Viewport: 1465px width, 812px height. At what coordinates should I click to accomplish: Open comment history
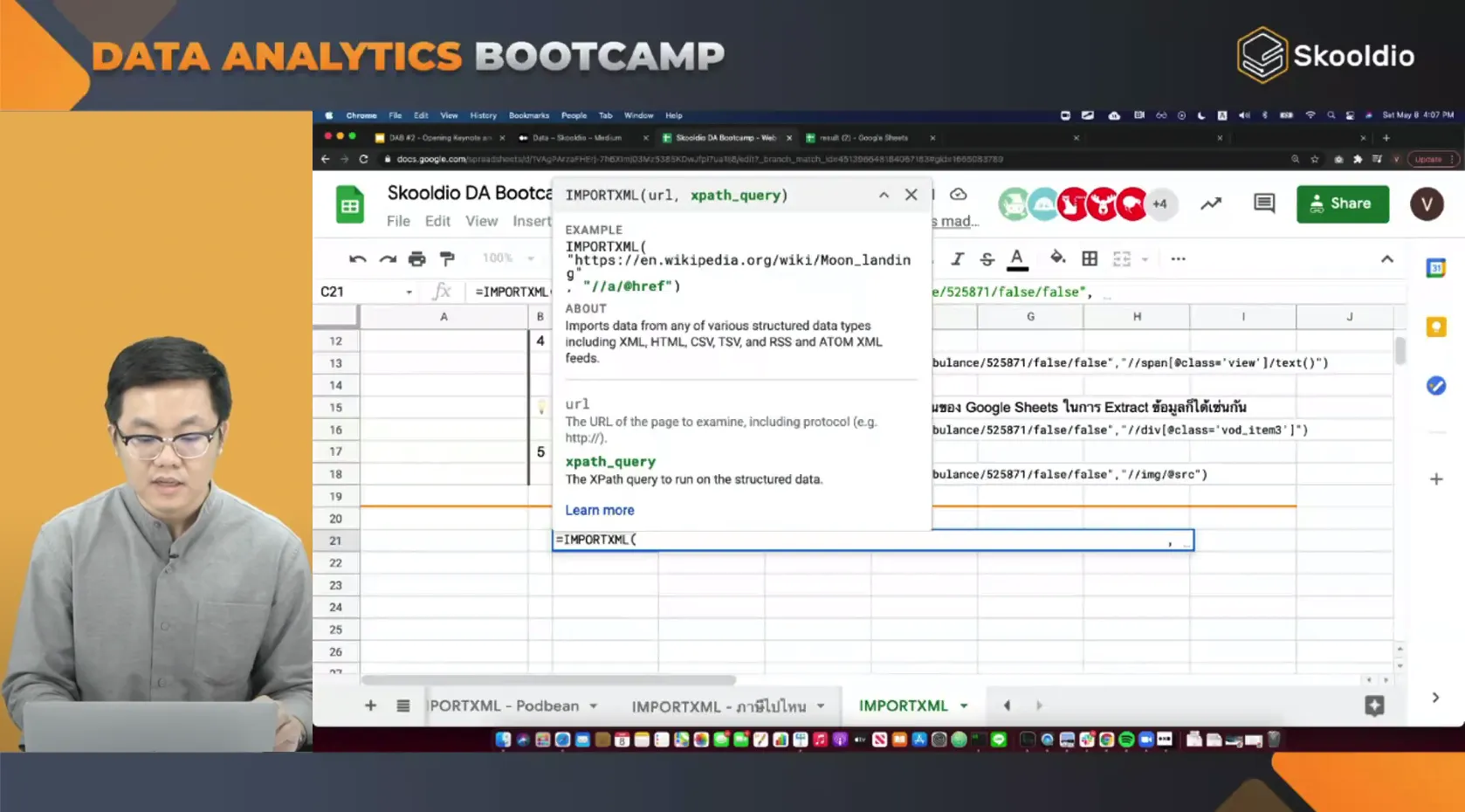coord(1263,203)
